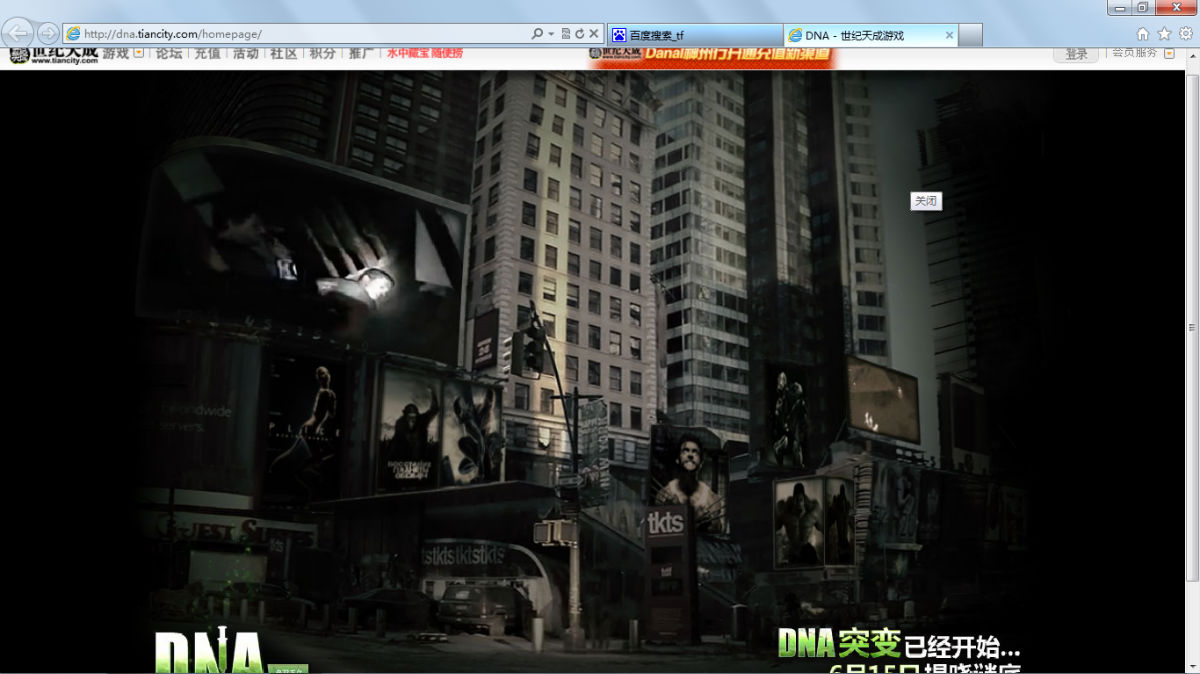Expand the dropdown arrow beside 会员服务

1167,53
